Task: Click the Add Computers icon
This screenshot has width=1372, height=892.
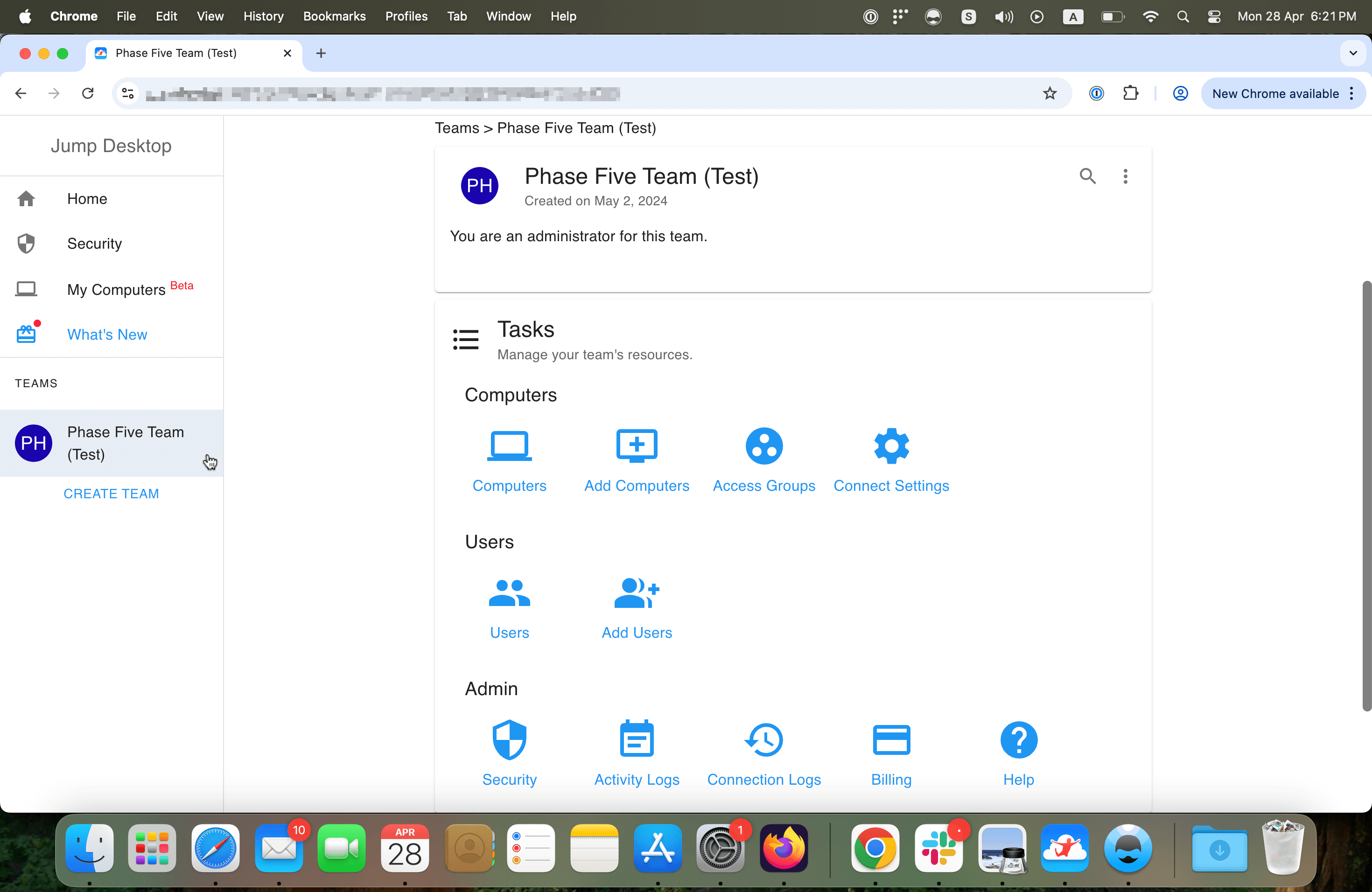Action: [637, 446]
